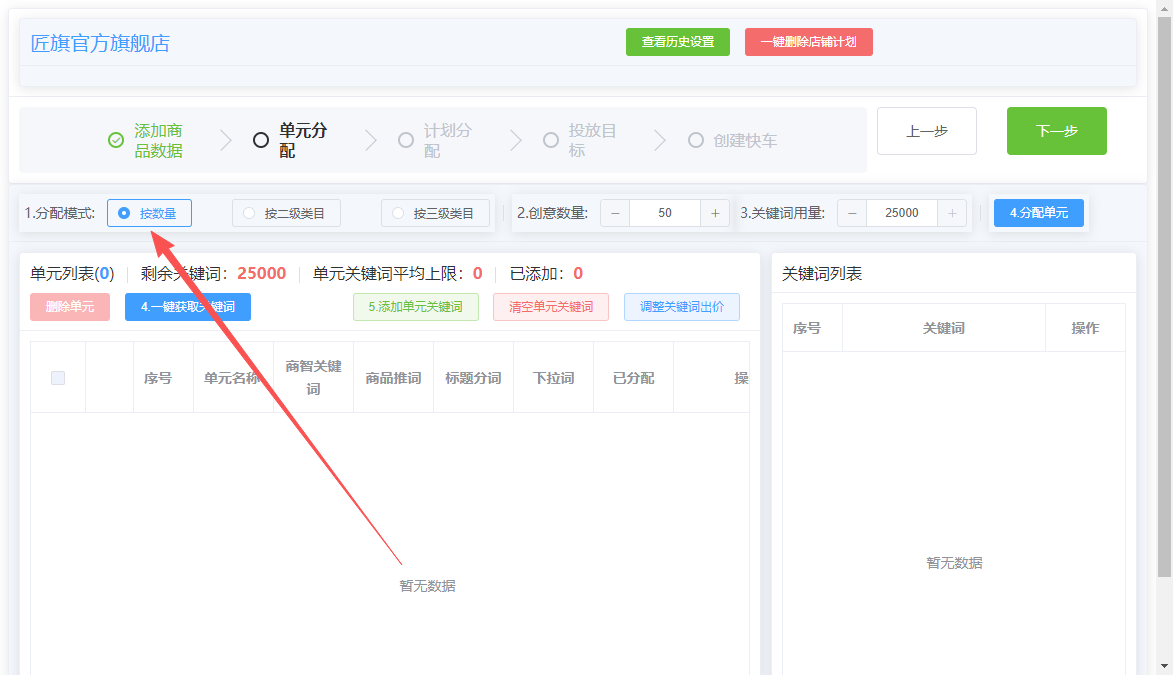
Task: Decrease 关键词用量 with the minus button
Action: tap(852, 213)
